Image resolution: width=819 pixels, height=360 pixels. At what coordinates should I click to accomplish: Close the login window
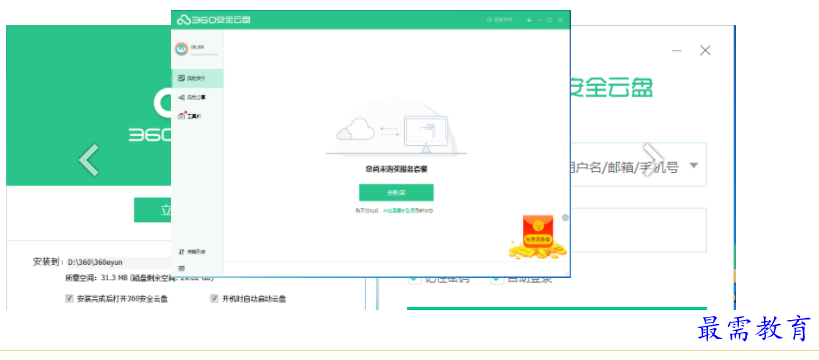click(705, 51)
